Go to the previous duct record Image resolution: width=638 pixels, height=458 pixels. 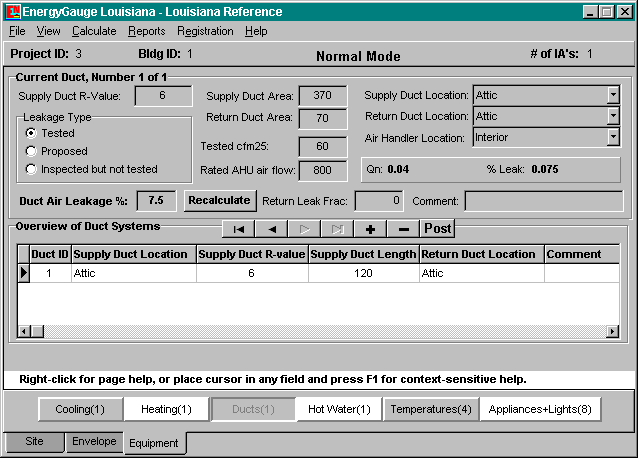271,229
